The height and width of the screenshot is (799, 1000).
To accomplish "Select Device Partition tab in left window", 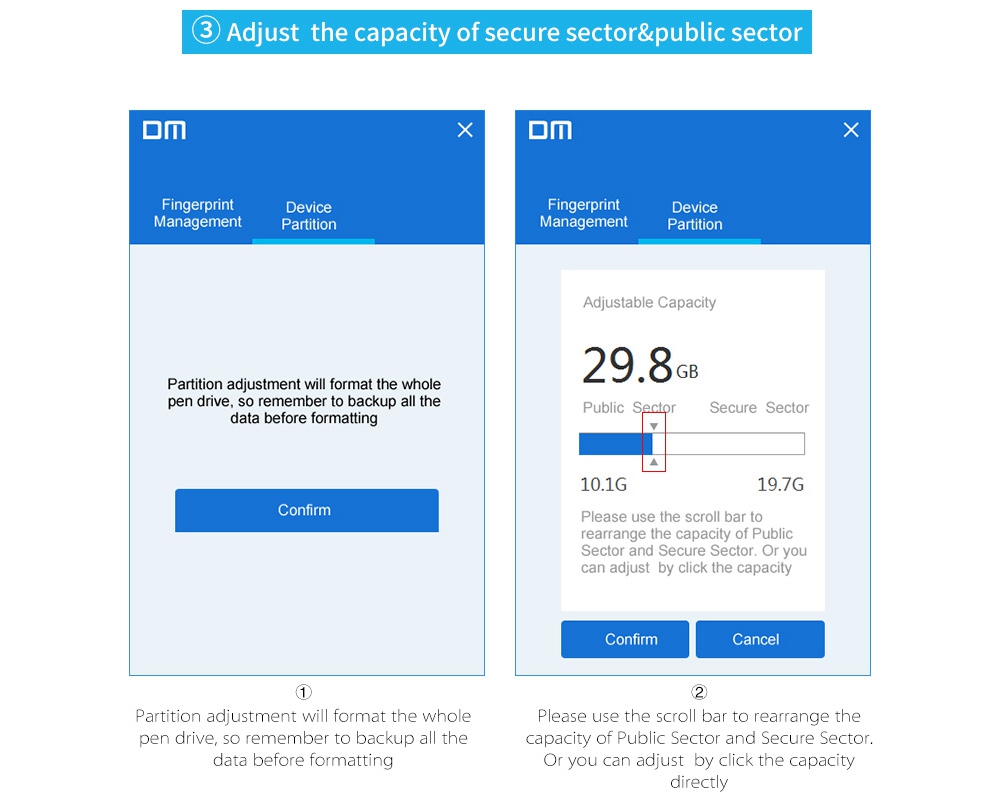I will [x=309, y=216].
